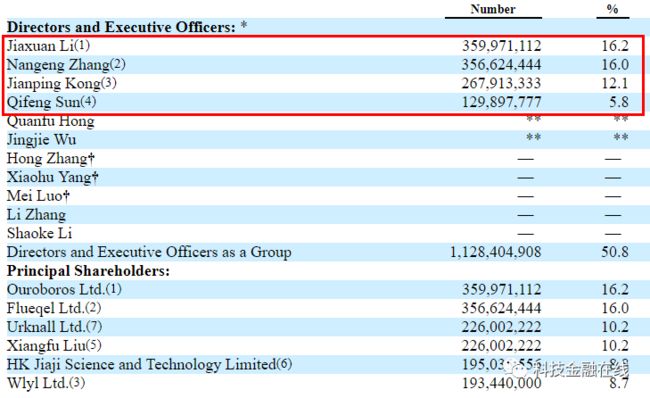Select 16.0 in the Flueqel Ltd. row
Image resolution: width=650 pixels, height=398 pixels.
click(x=615, y=308)
